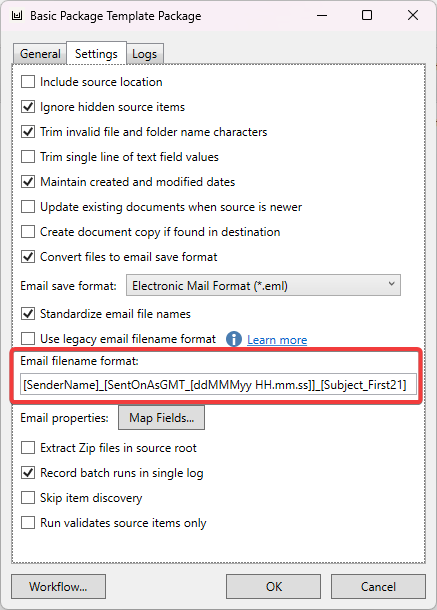The image size is (437, 610).
Task: Switch to the General tab
Action: coord(40,54)
